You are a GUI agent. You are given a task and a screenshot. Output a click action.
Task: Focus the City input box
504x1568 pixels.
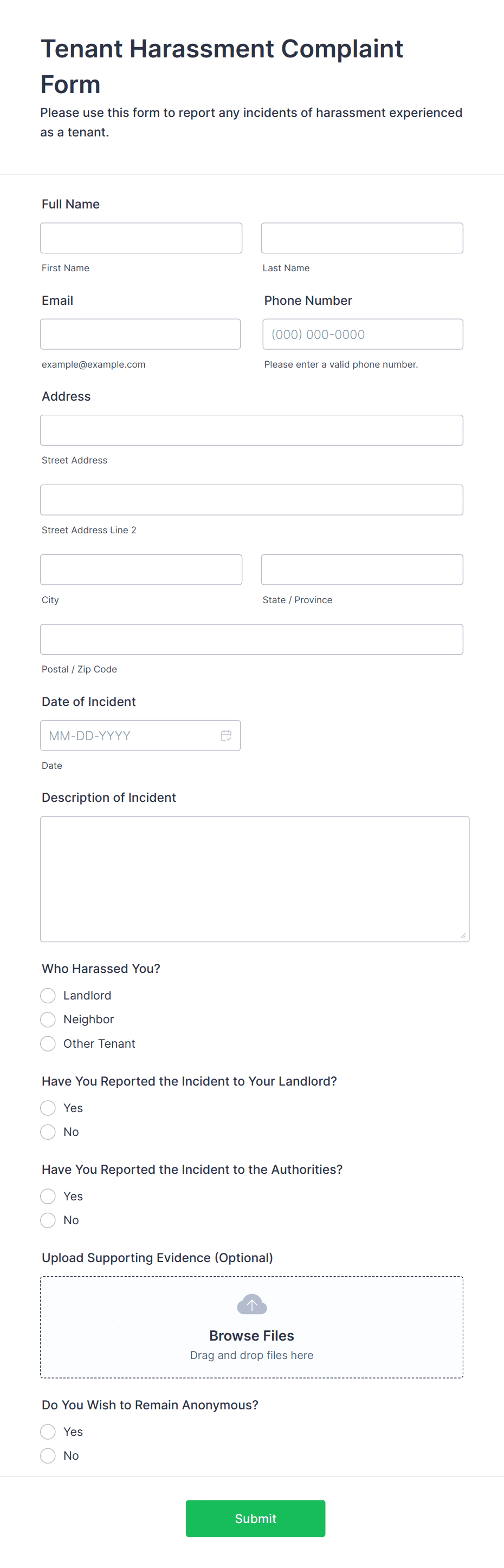pos(141,569)
